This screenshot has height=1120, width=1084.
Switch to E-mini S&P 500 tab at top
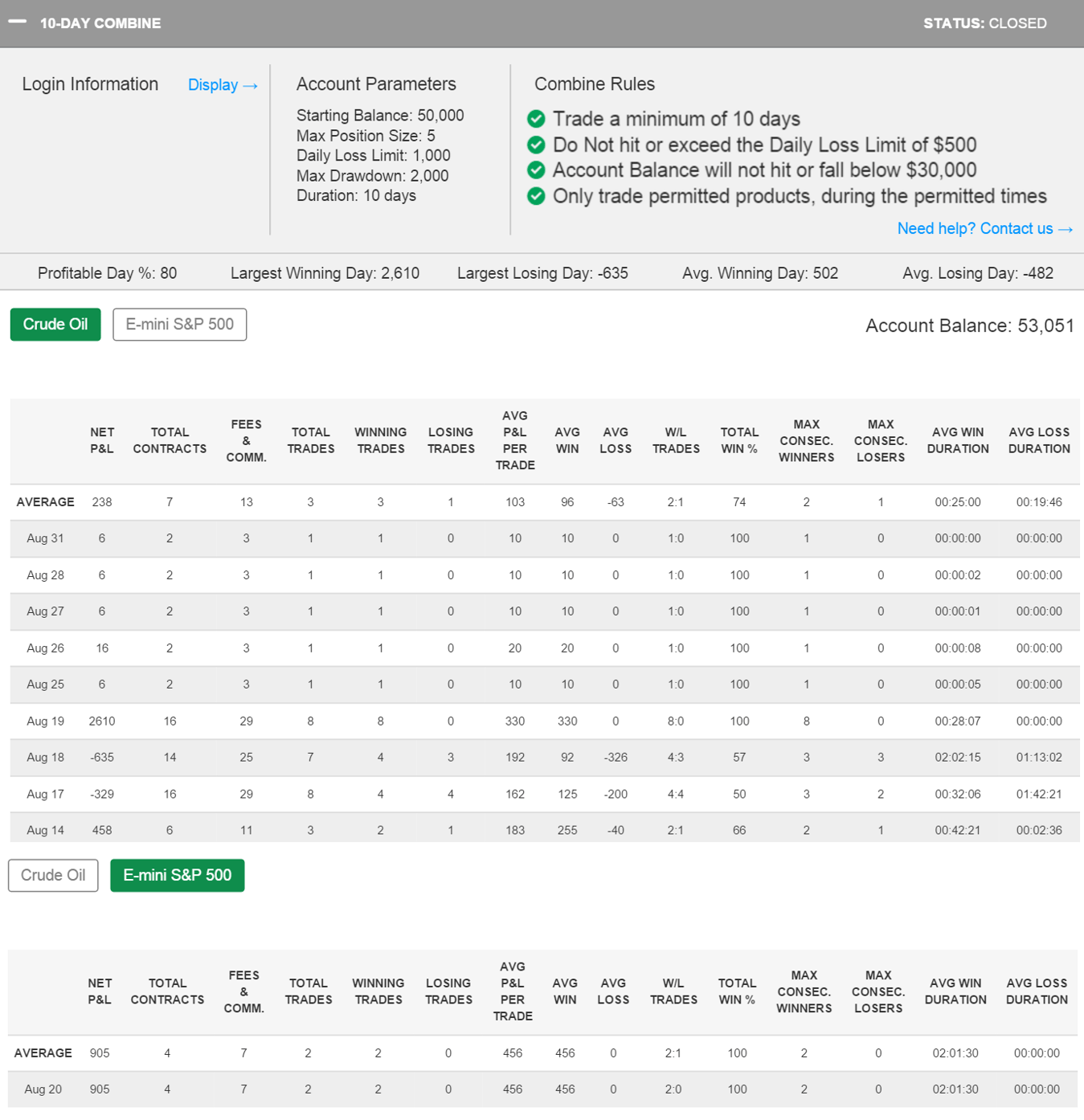(179, 325)
